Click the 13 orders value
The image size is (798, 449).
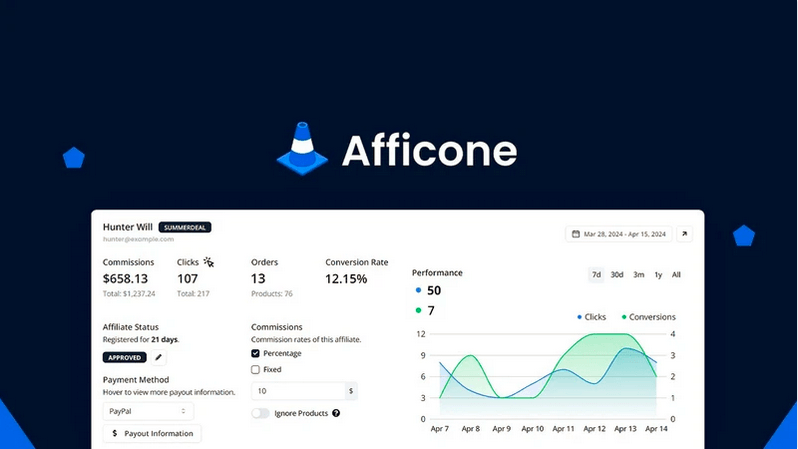pyautogui.click(x=258, y=279)
